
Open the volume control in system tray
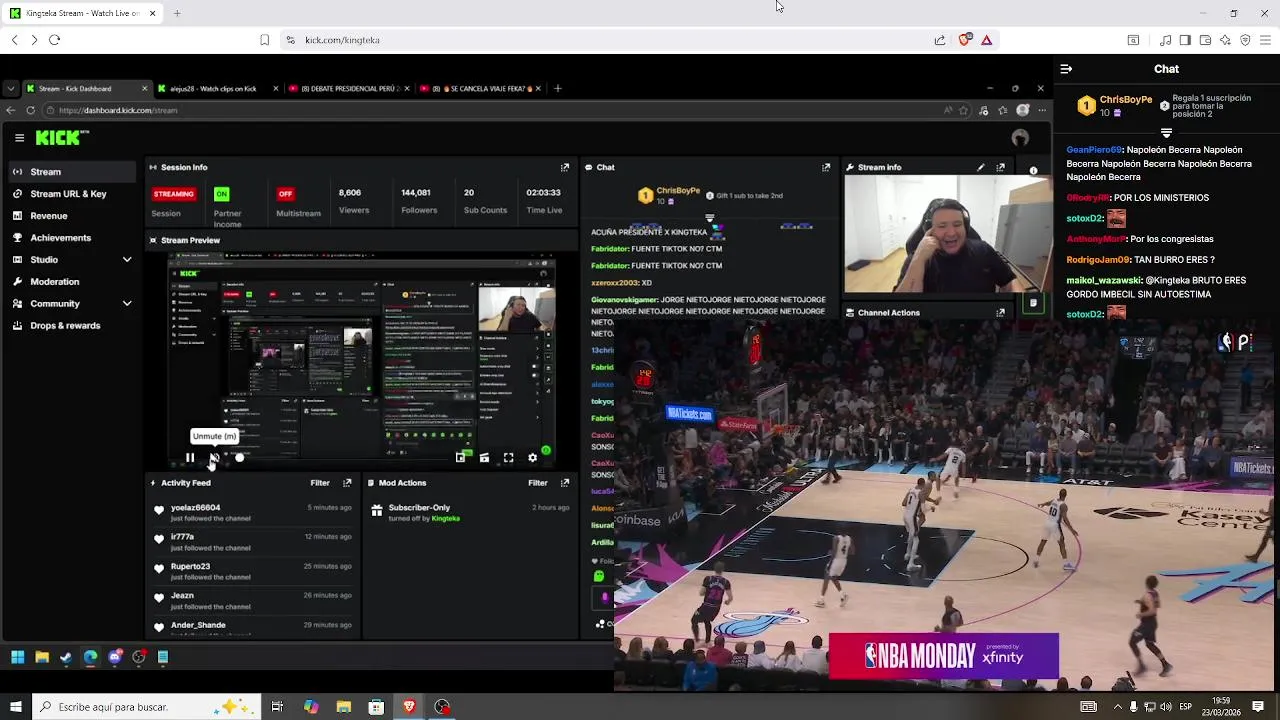click(1165, 707)
